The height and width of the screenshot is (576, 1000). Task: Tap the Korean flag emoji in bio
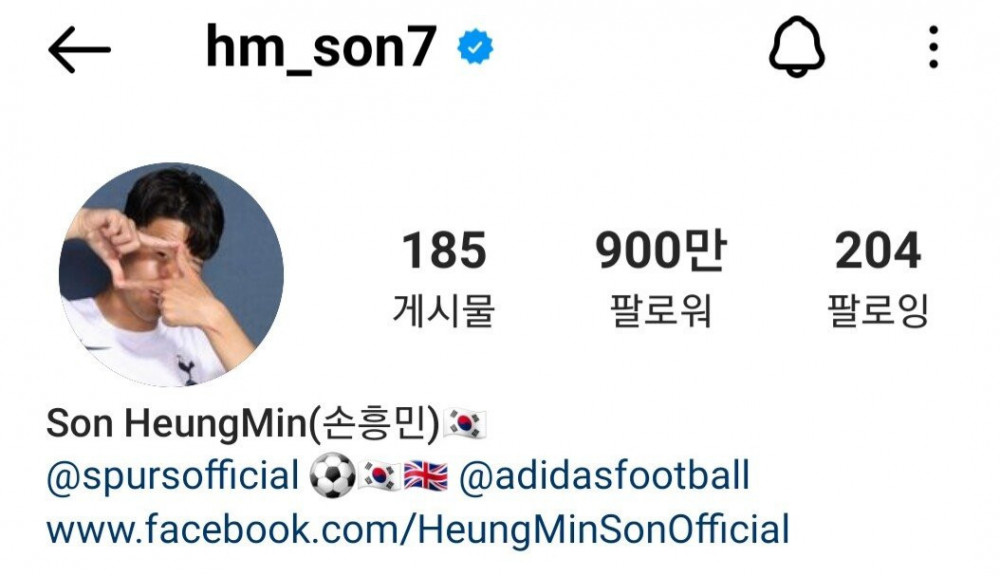pyautogui.click(x=379, y=476)
